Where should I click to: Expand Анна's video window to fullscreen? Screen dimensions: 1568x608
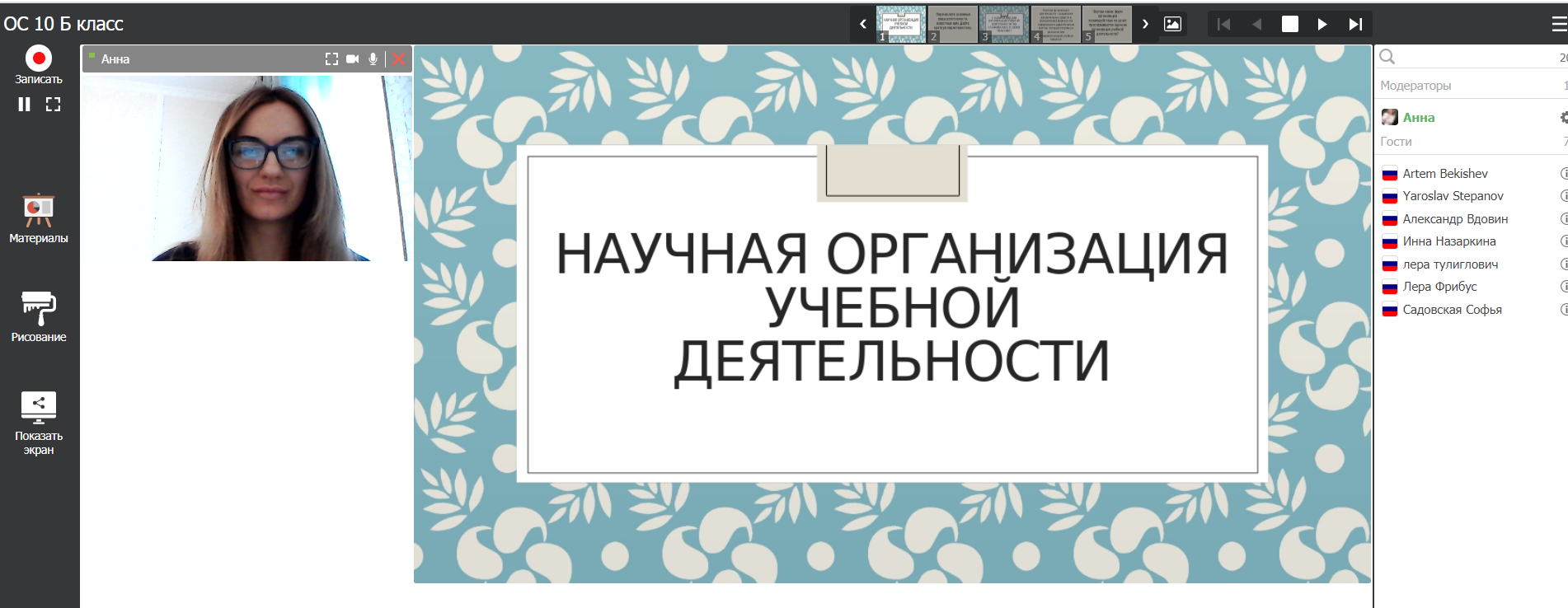[331, 59]
